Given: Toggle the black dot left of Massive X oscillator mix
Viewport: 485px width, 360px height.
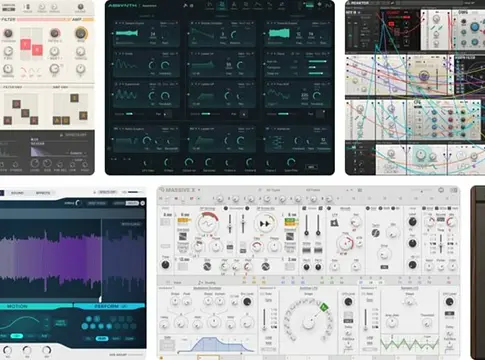Looking at the screenshot, I should click(226, 208).
